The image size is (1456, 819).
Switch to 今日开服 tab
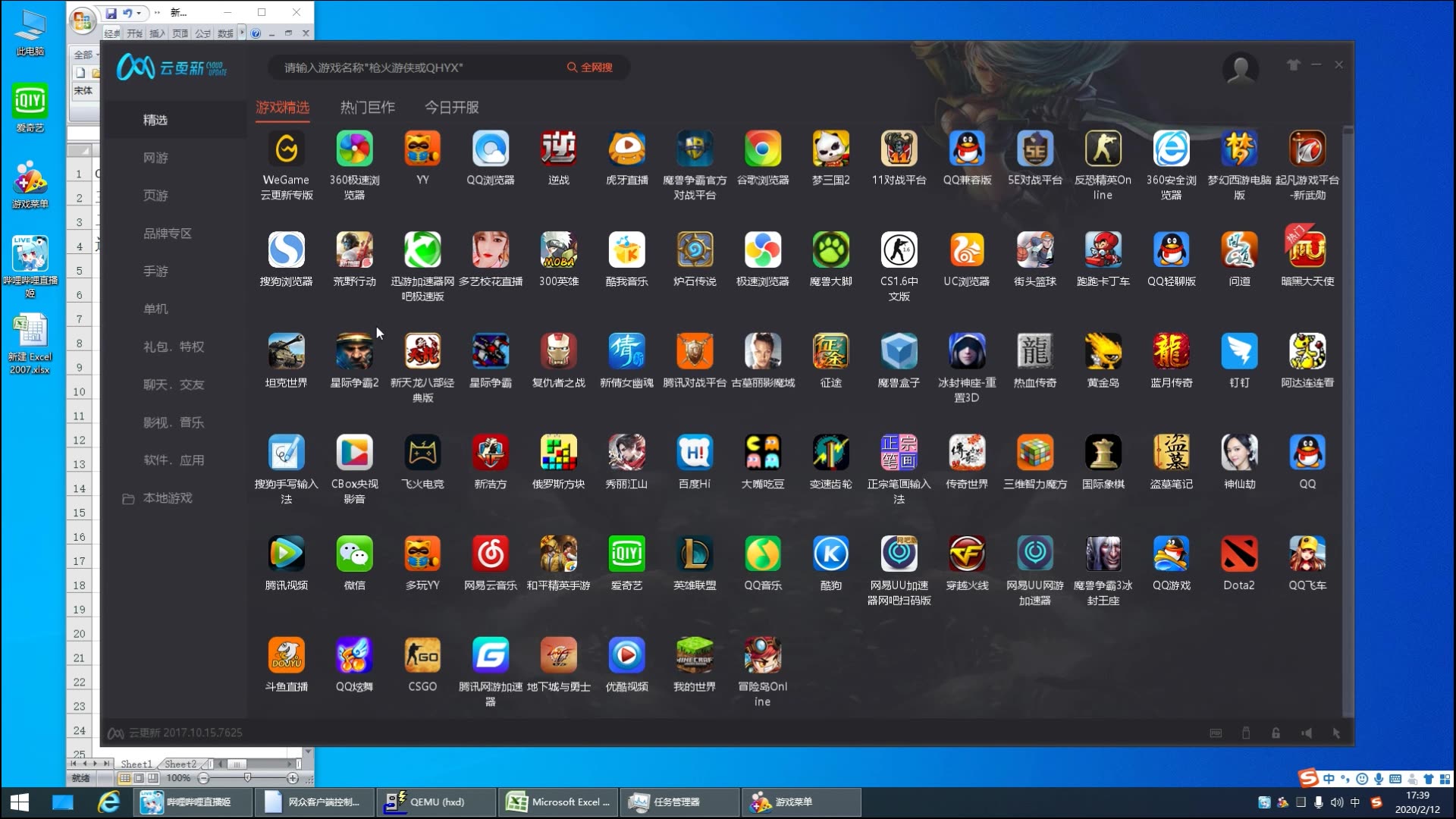point(451,108)
